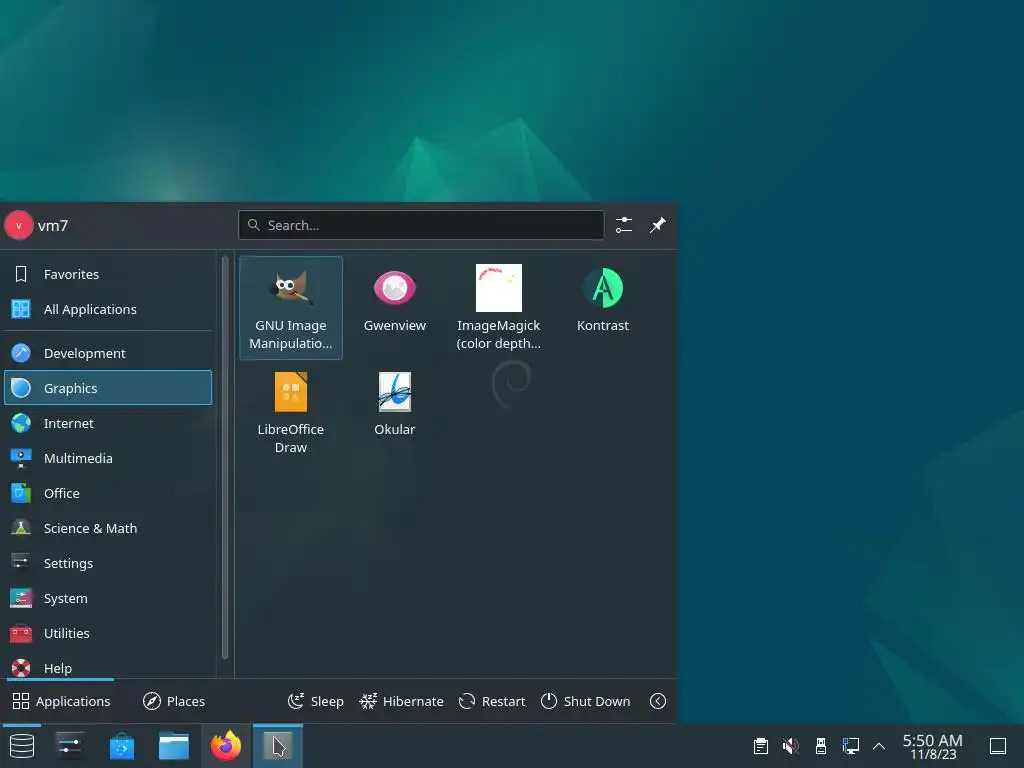Switch to the Applications tab
Screen dimensions: 1024x768
coord(62,701)
